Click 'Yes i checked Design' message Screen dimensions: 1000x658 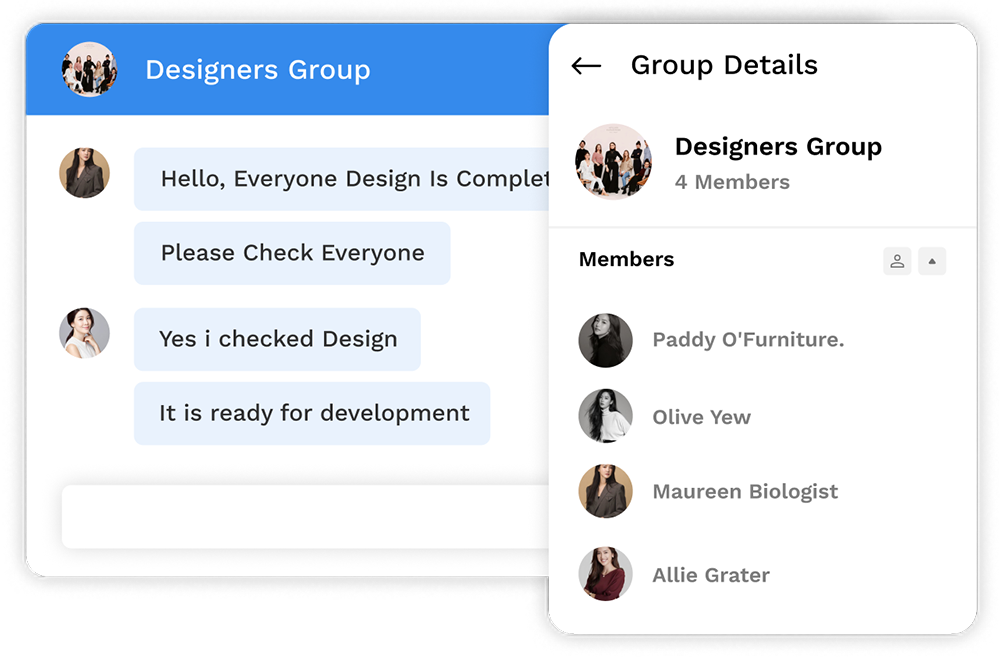tap(277, 339)
